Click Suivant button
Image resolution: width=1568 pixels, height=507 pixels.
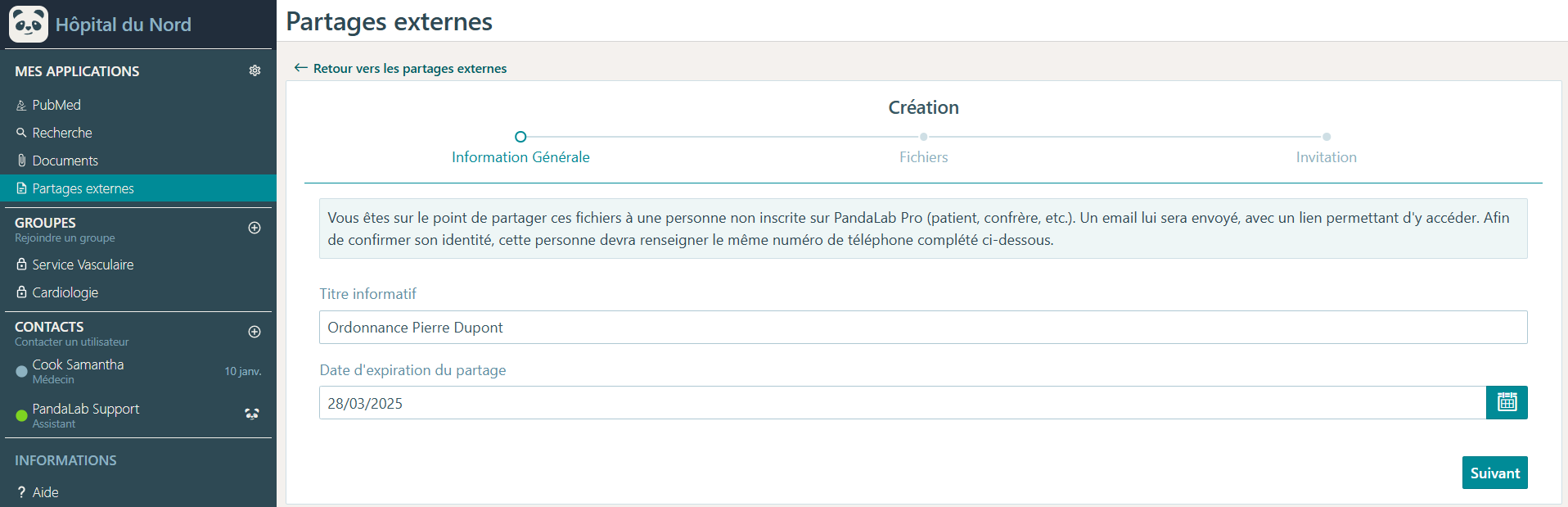[x=1494, y=473]
